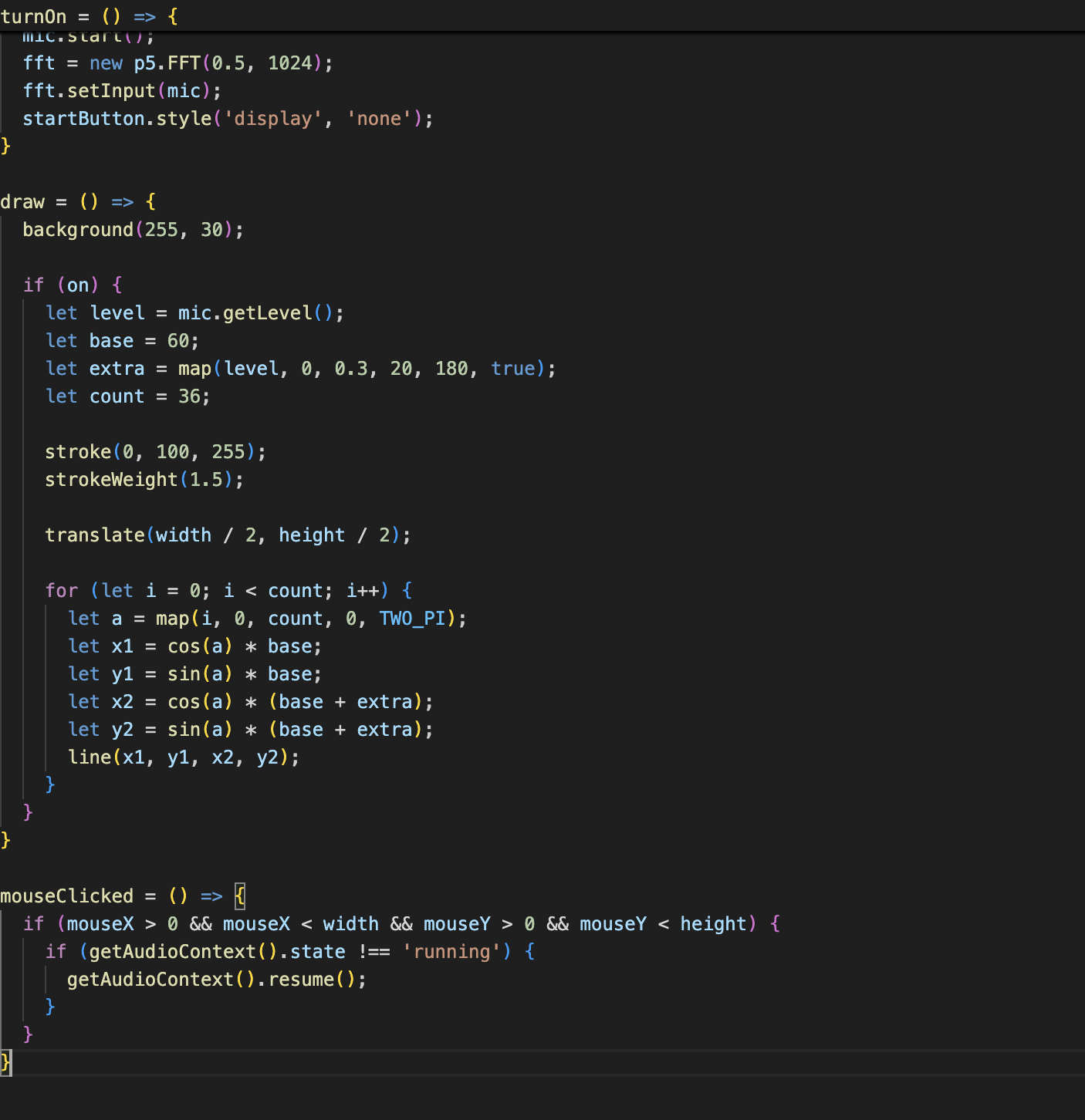The height and width of the screenshot is (1120, 1085).
Task: Click the mouseClicked function name
Action: (x=67, y=896)
